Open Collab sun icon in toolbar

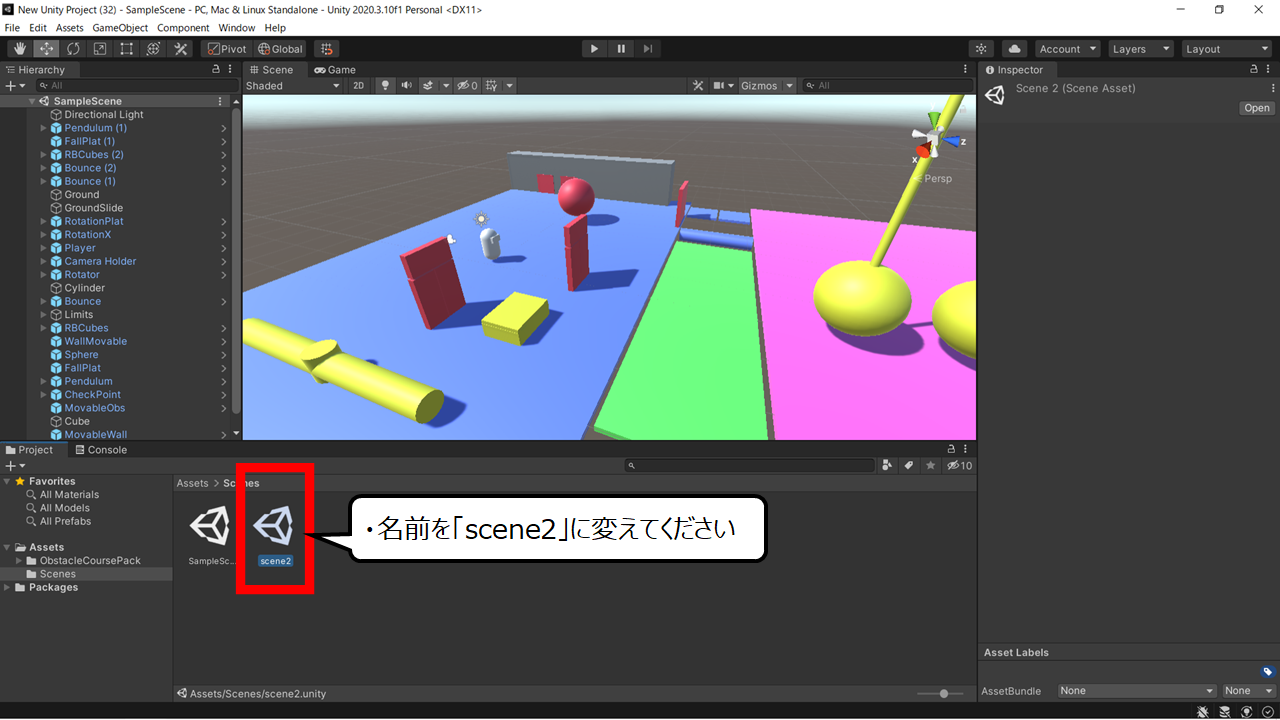pyautogui.click(x=982, y=49)
